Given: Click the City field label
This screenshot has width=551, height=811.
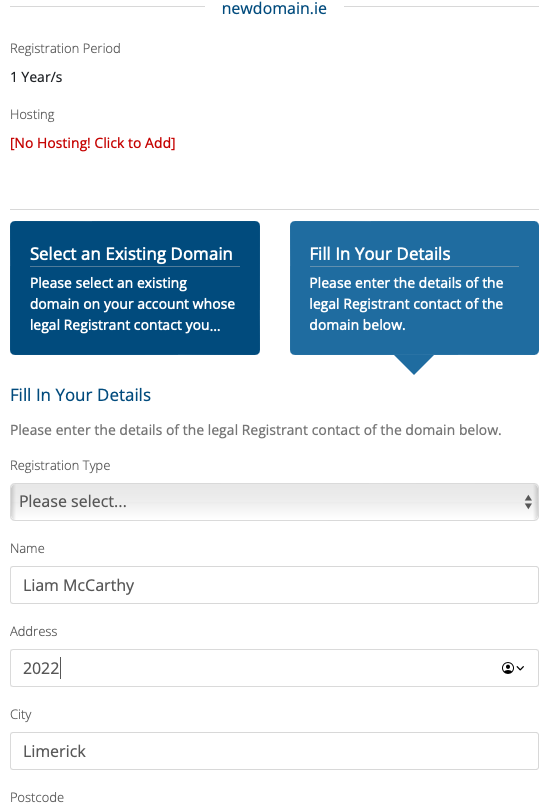Looking at the screenshot, I should click(21, 715).
